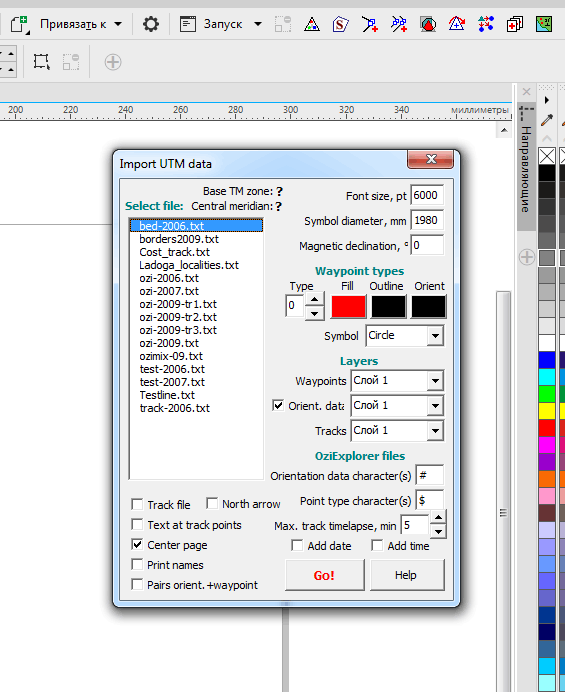Click the Go! button
The image size is (565, 692).
[x=324, y=575]
